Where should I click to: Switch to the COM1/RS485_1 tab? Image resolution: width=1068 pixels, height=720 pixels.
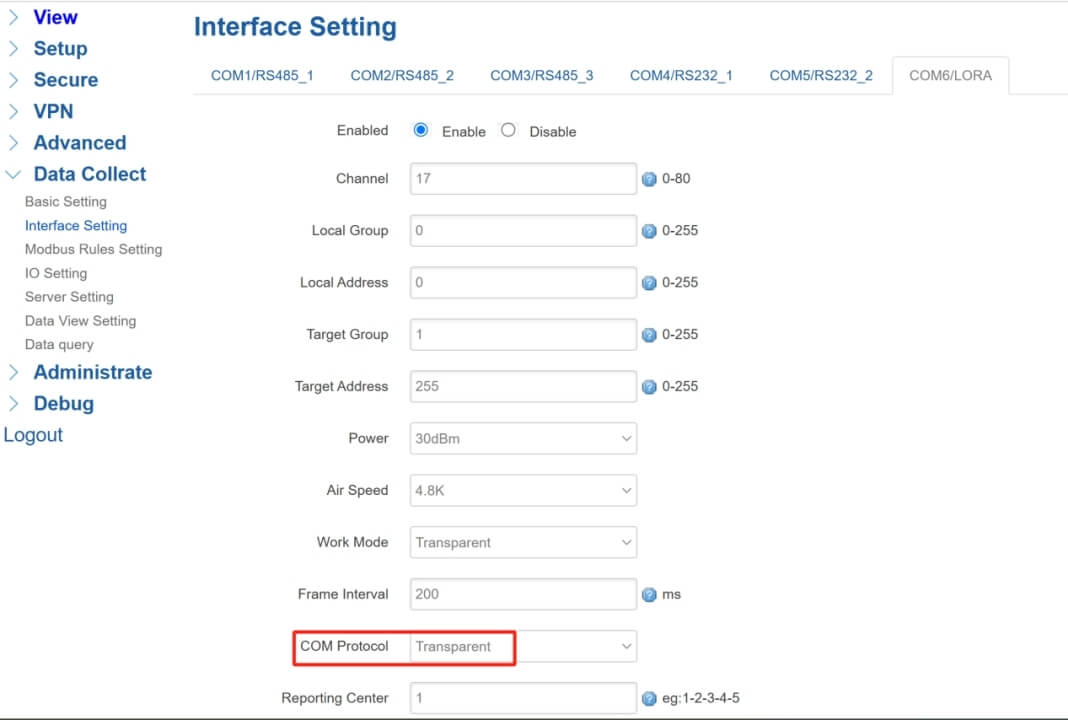tap(262, 76)
